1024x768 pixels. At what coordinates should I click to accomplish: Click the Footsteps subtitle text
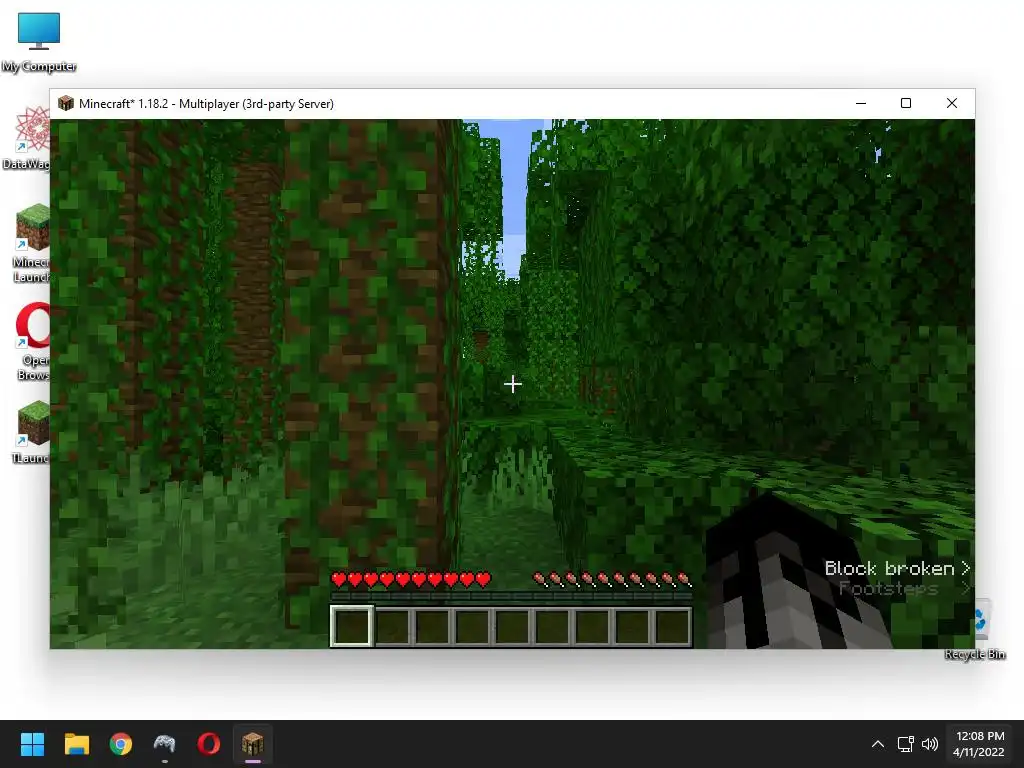(x=888, y=588)
